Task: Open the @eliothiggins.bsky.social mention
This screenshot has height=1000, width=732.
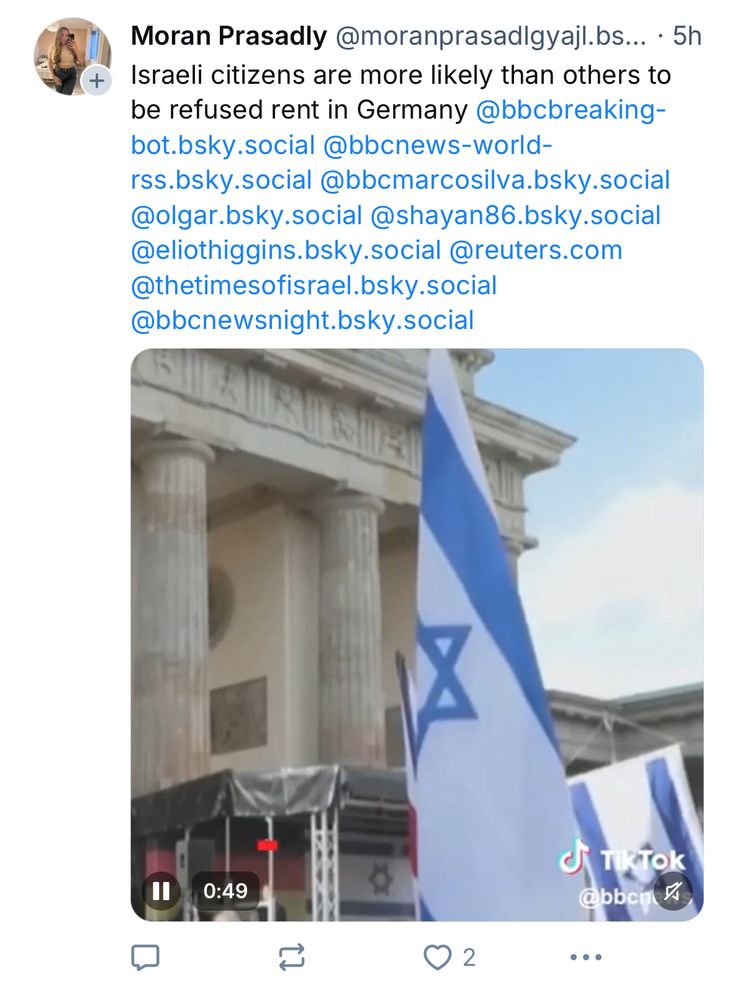Action: (286, 251)
